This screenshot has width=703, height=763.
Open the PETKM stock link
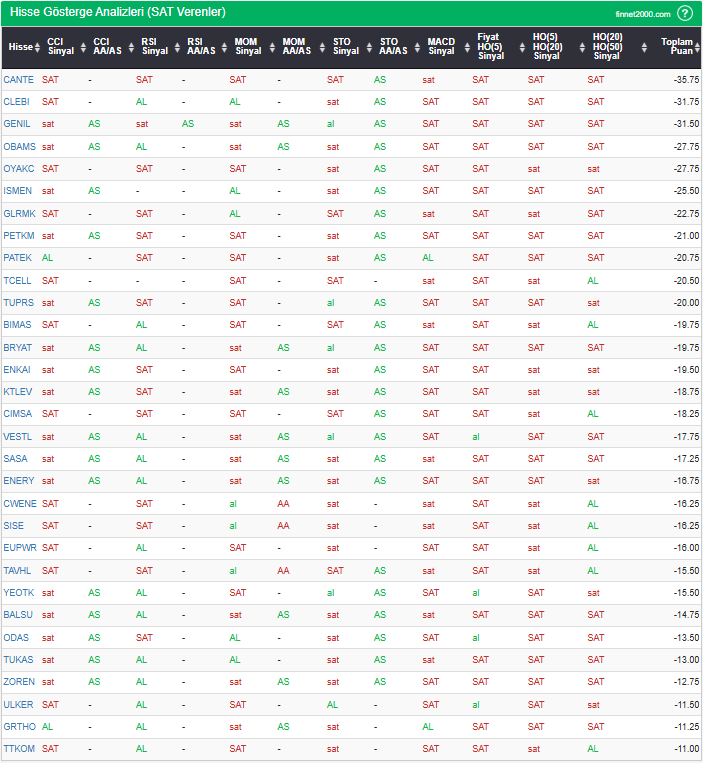[18, 235]
